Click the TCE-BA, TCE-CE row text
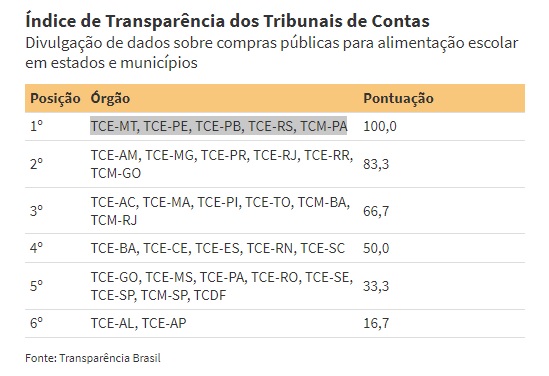This screenshot has width=549, height=376. pyautogui.click(x=218, y=248)
